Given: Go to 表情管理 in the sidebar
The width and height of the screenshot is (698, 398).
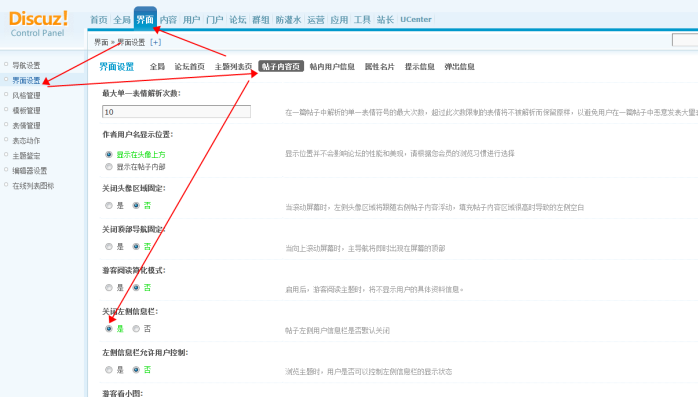Looking at the screenshot, I should [x=26, y=126].
